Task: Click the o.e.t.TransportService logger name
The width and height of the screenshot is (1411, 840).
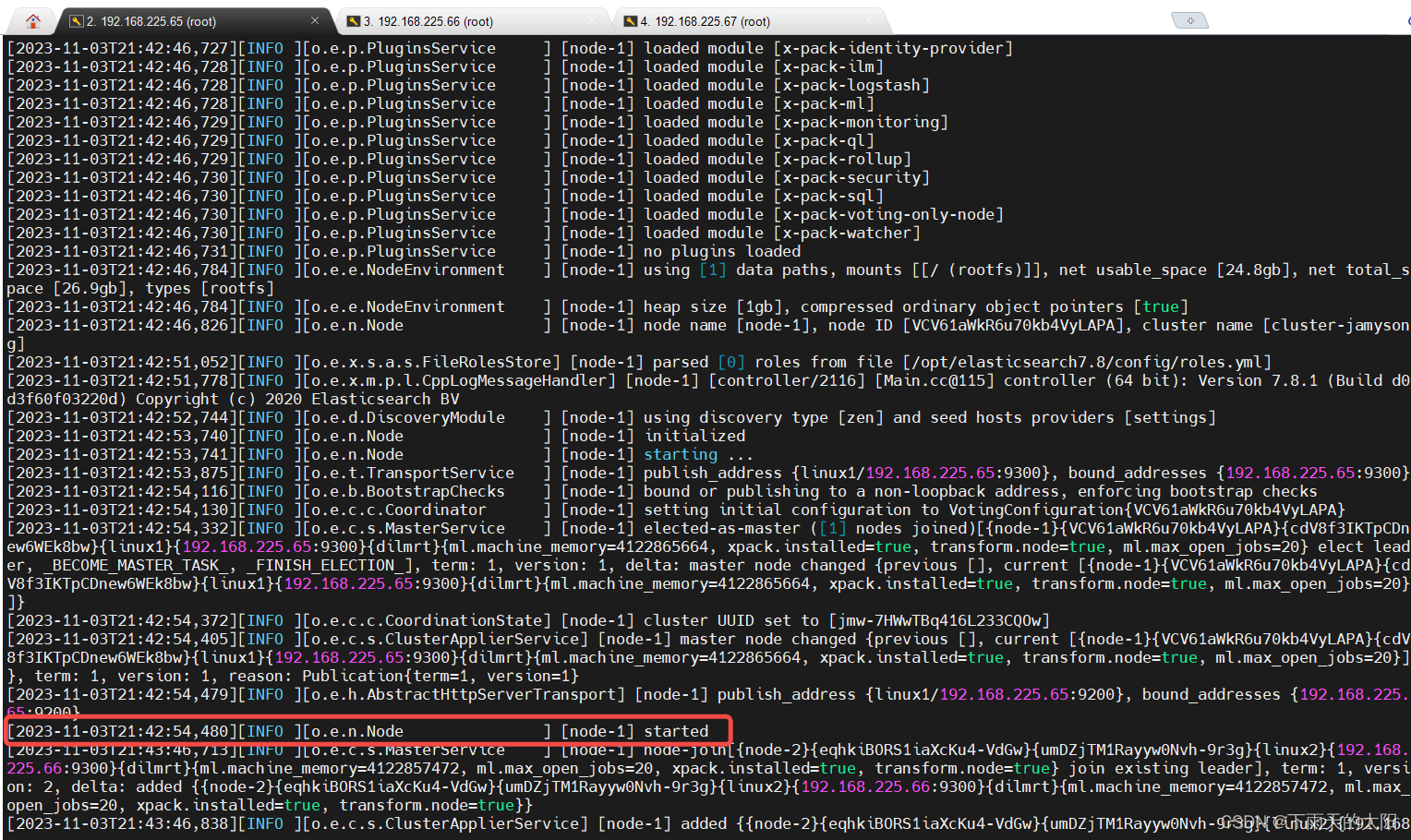Action: 413,473
